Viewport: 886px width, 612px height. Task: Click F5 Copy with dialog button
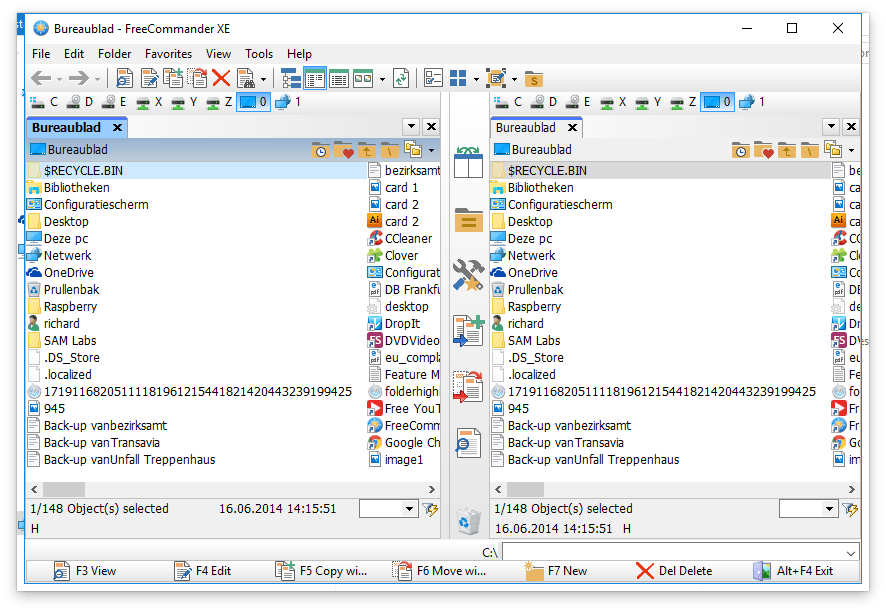coord(321,571)
